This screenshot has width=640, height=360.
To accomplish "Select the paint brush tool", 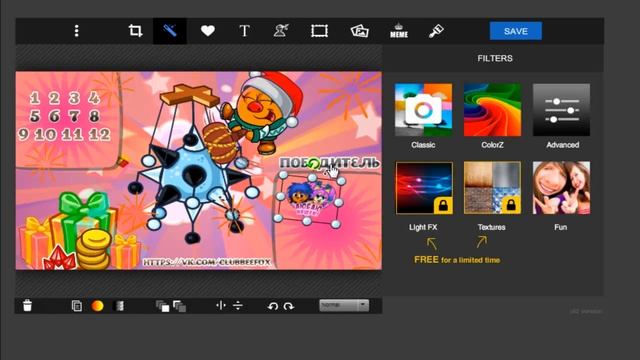I will [436, 31].
